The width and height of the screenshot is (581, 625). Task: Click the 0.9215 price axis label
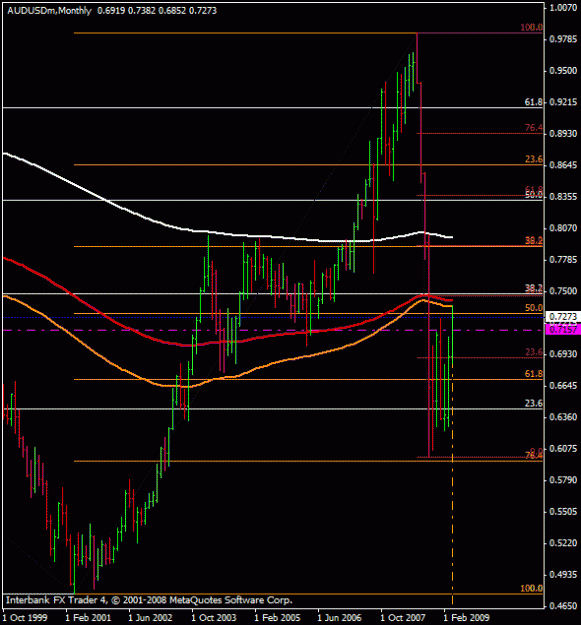pos(563,102)
